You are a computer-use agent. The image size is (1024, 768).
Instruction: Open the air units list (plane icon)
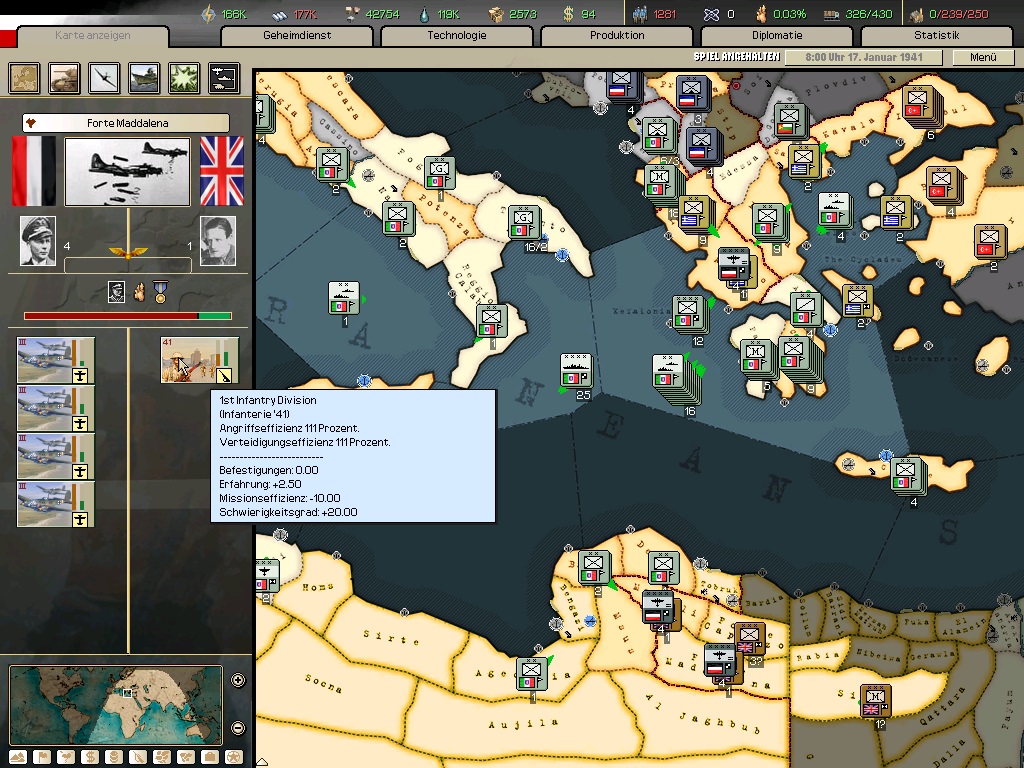point(104,77)
